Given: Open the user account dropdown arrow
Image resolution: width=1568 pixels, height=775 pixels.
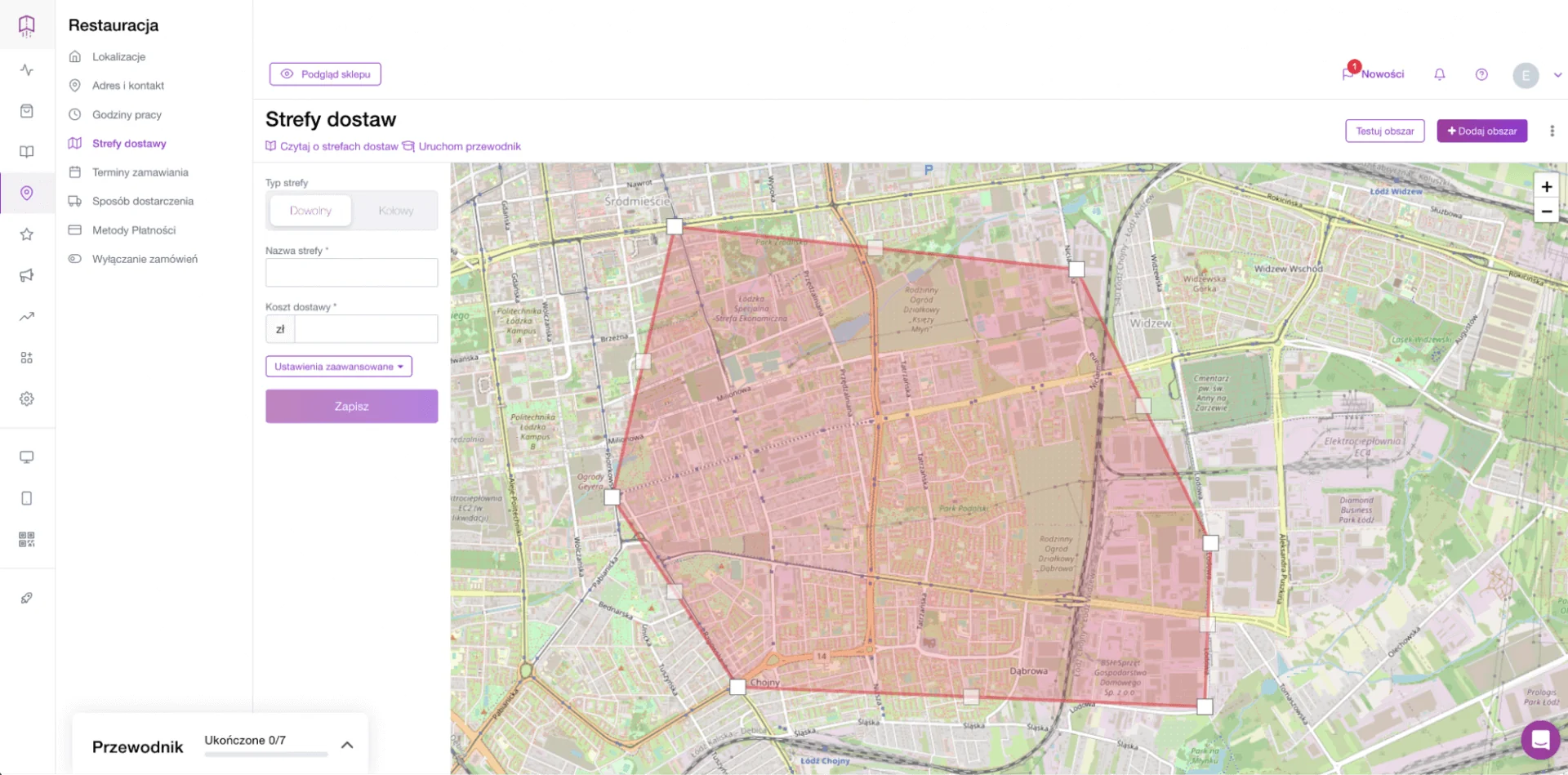Looking at the screenshot, I should click(x=1557, y=75).
